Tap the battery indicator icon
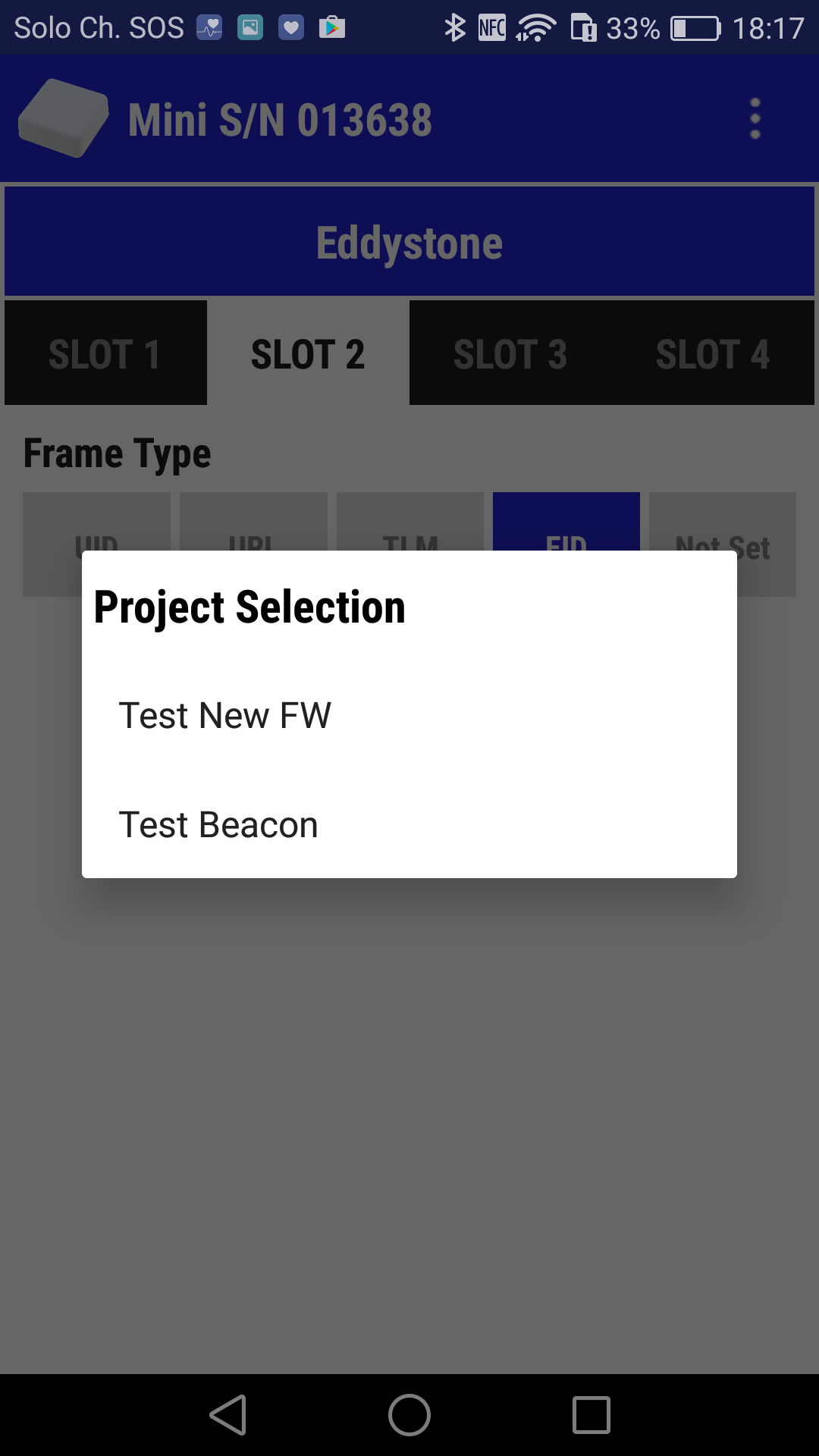This screenshot has width=819, height=1456. tap(695, 28)
